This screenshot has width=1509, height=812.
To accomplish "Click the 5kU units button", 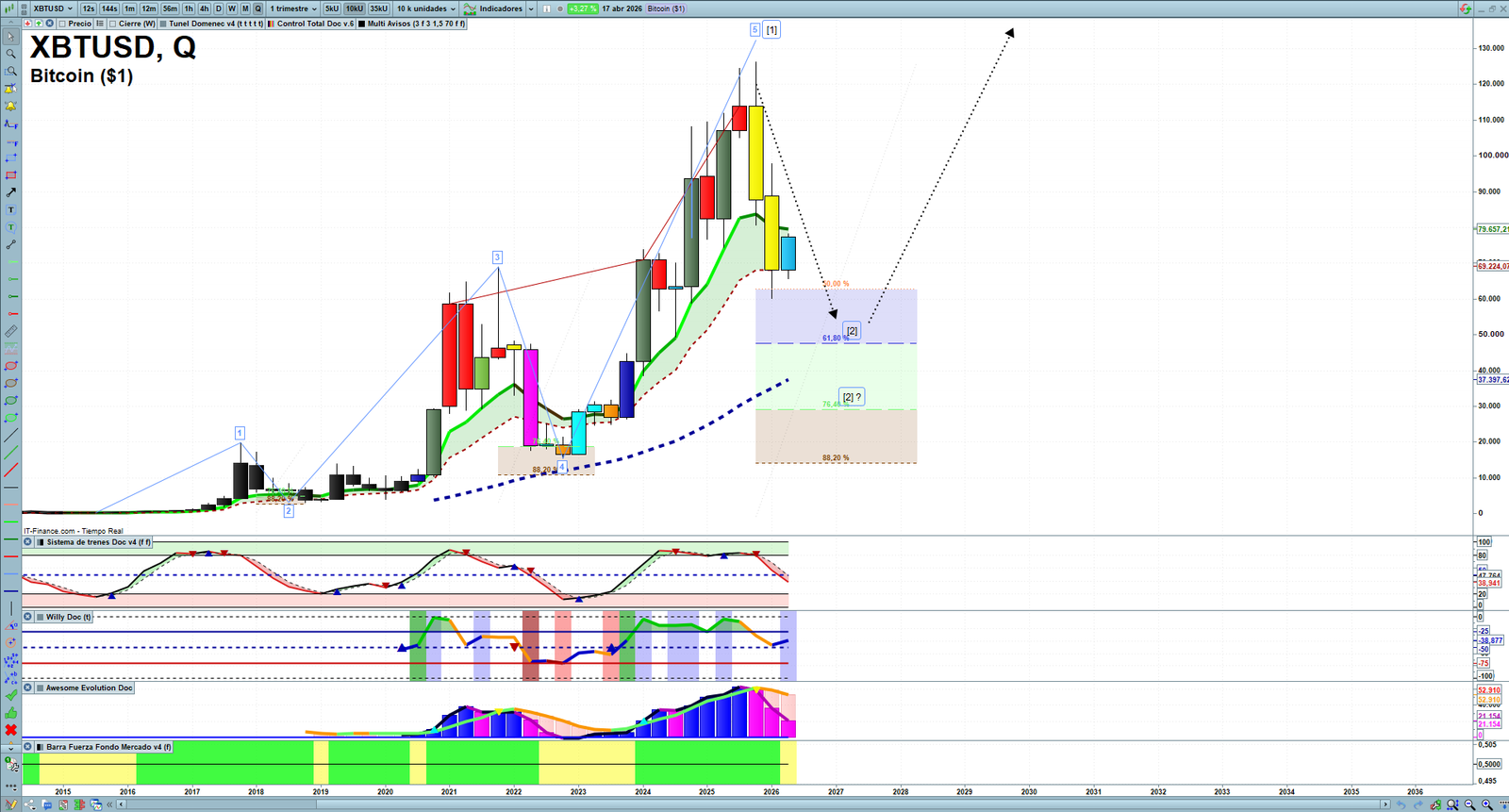I will tap(332, 8).
